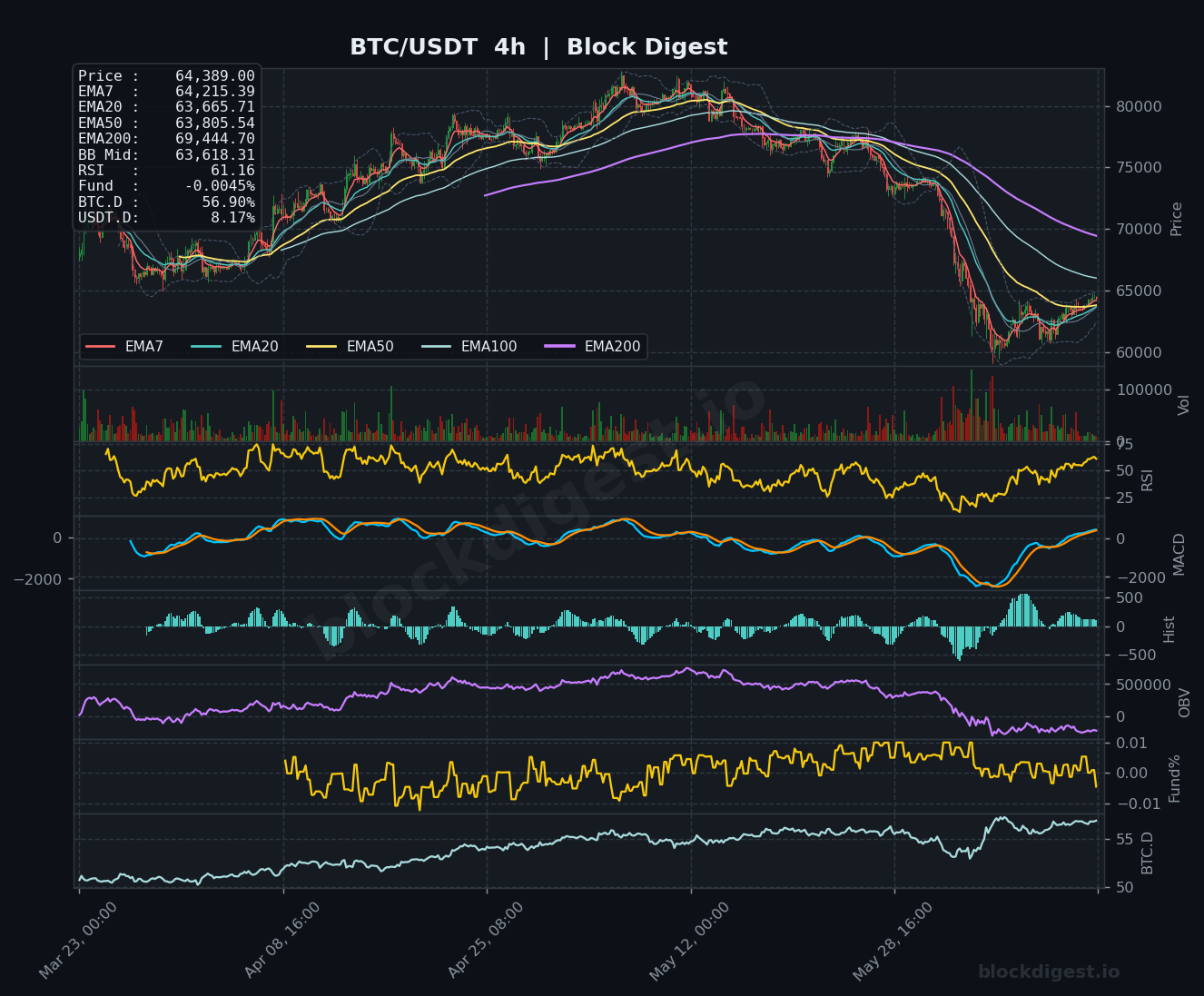Viewport: 1204px width, 996px height.
Task: Click the 'EMA200: 69,444.70' stats row
Action: [166, 139]
